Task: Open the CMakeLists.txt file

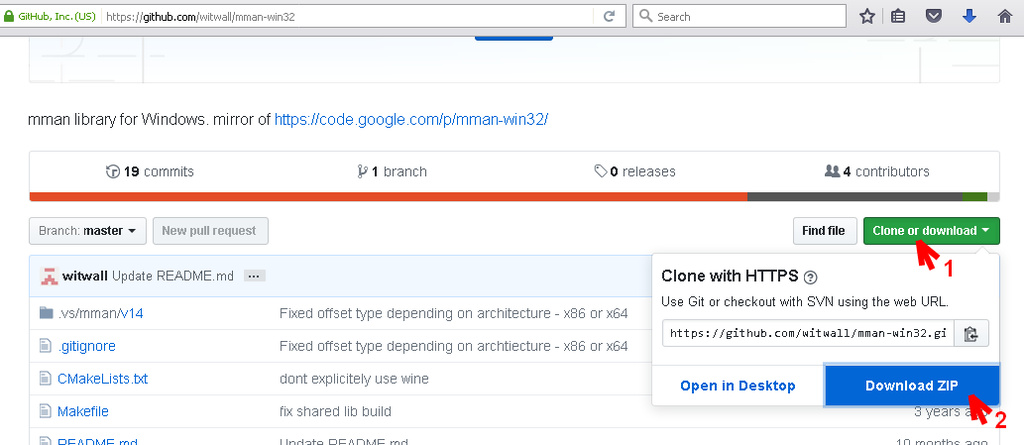Action: (102, 379)
